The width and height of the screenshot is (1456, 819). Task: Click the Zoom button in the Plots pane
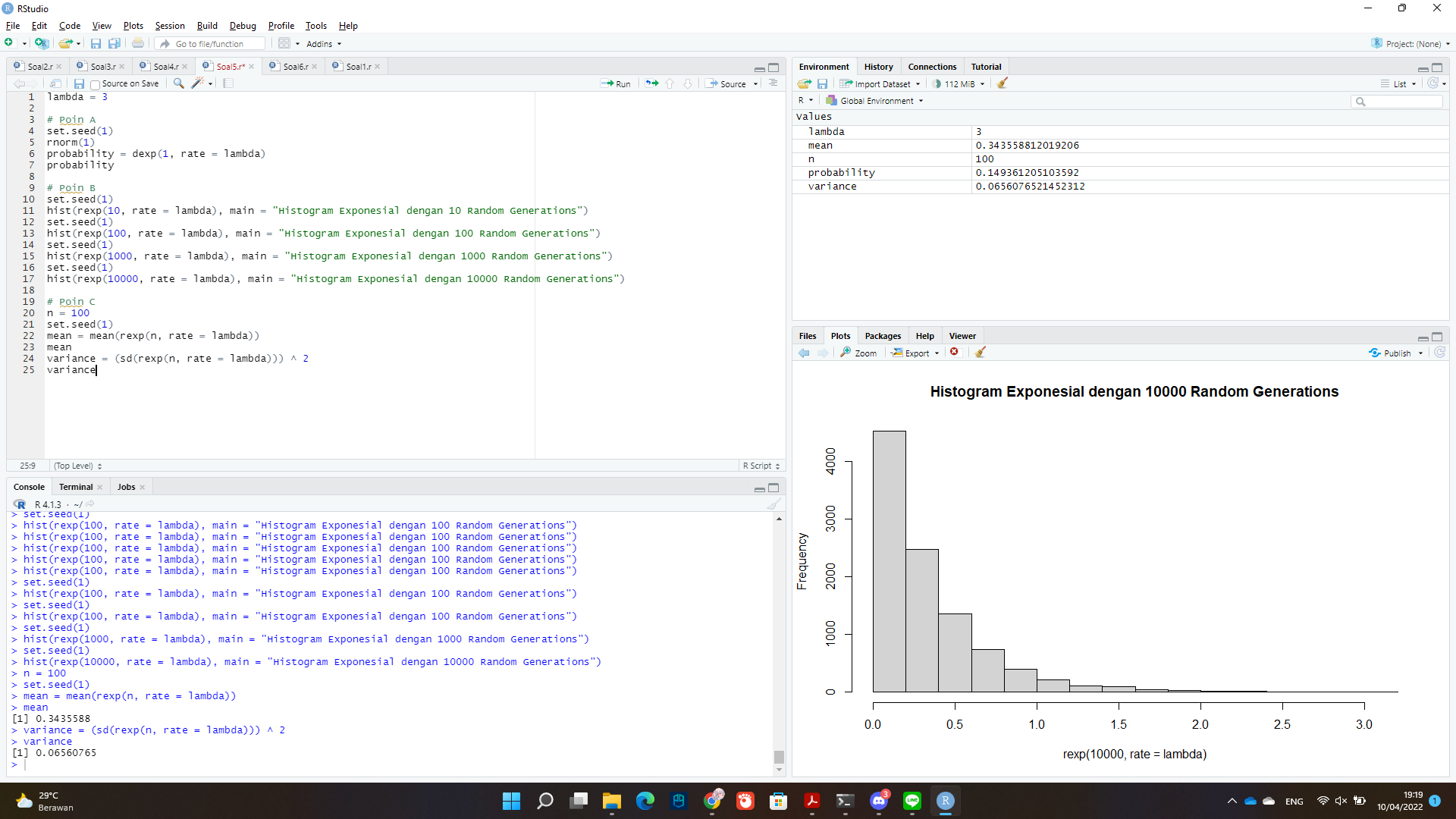[858, 353]
